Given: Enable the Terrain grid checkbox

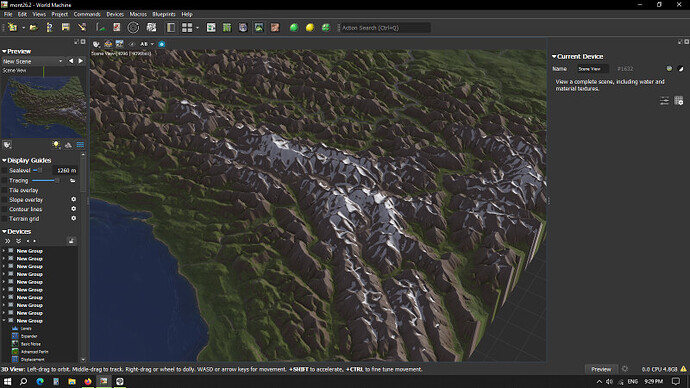Looking at the screenshot, I should [5, 219].
